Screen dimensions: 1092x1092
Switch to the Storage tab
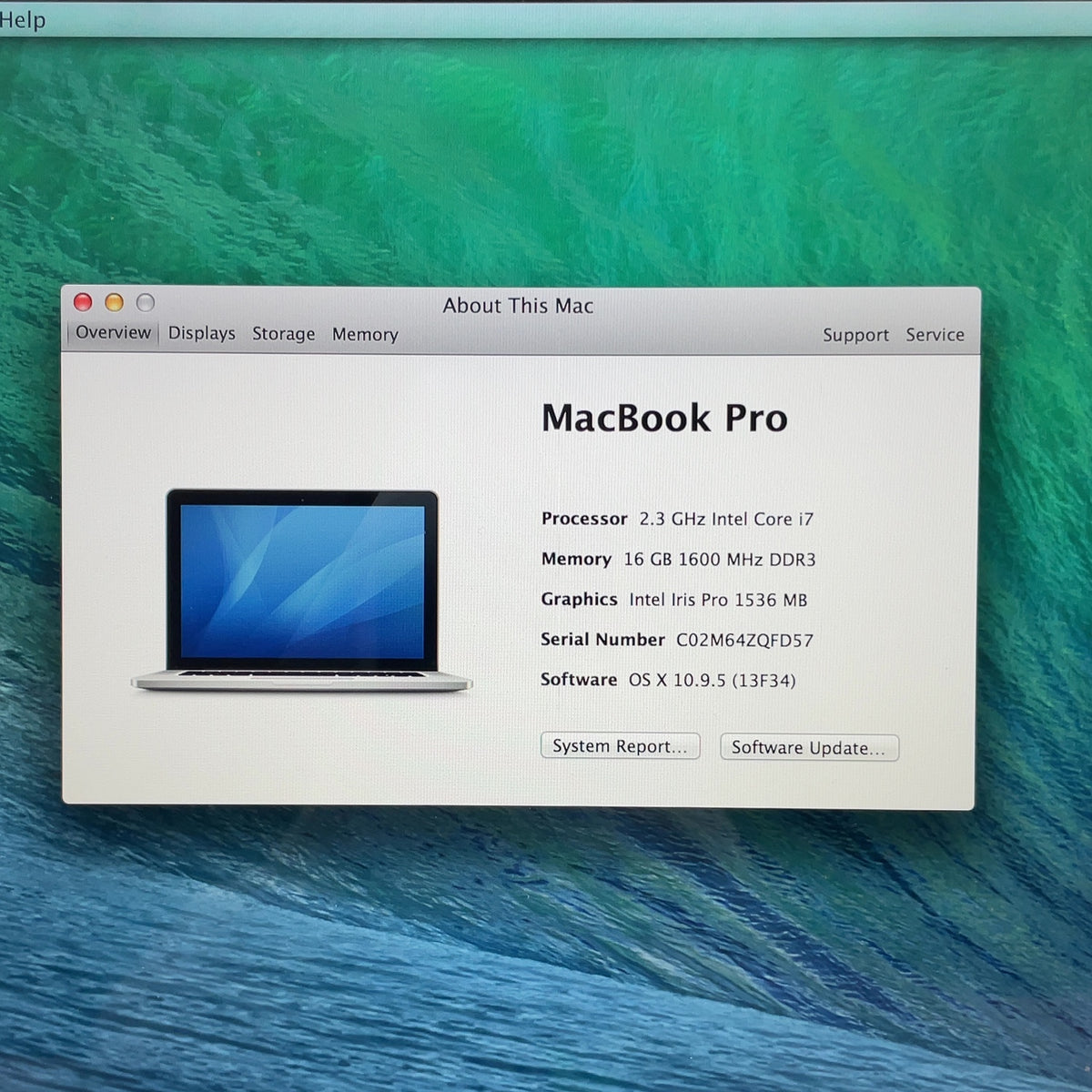pos(284,334)
